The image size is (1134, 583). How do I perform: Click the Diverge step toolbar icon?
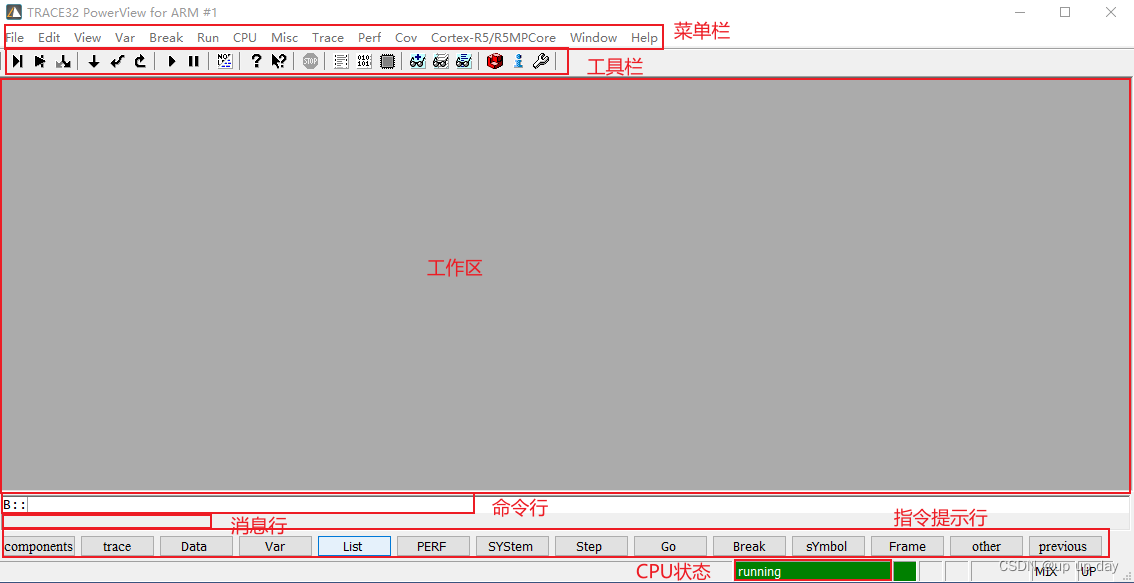tap(63, 61)
